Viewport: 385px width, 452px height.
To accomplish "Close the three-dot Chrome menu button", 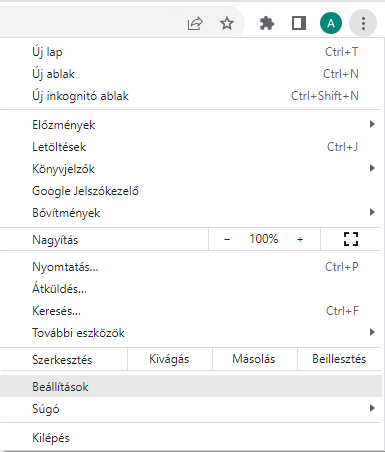I will [x=363, y=23].
